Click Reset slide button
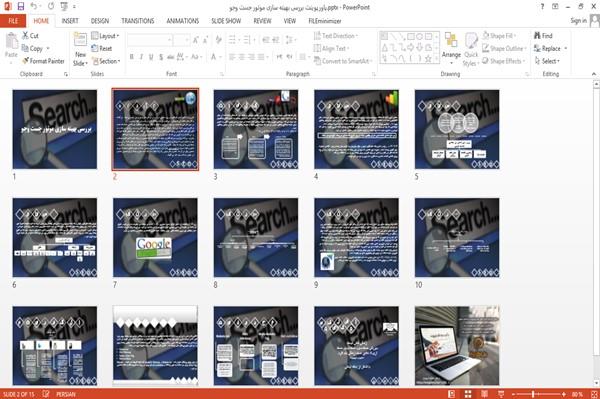The image size is (600, 399). [102, 48]
